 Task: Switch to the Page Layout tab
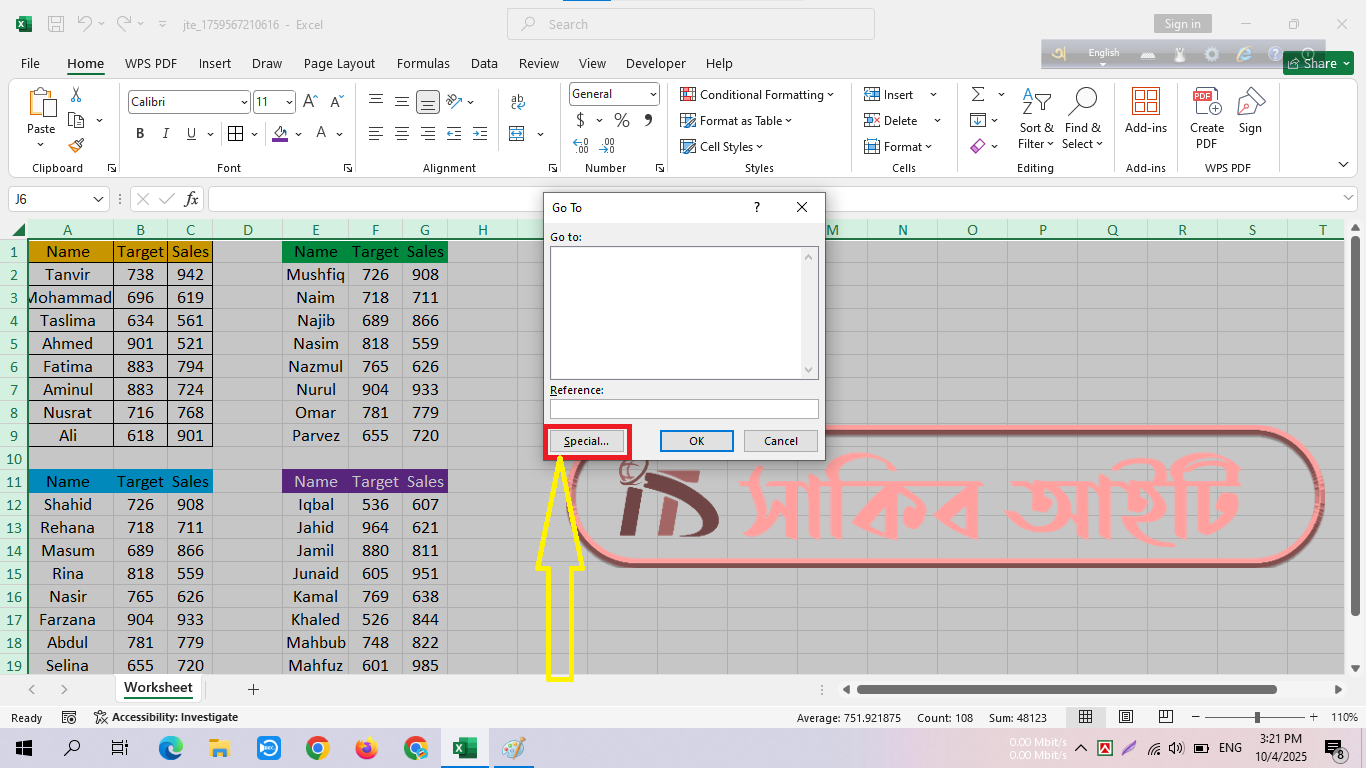click(x=339, y=63)
